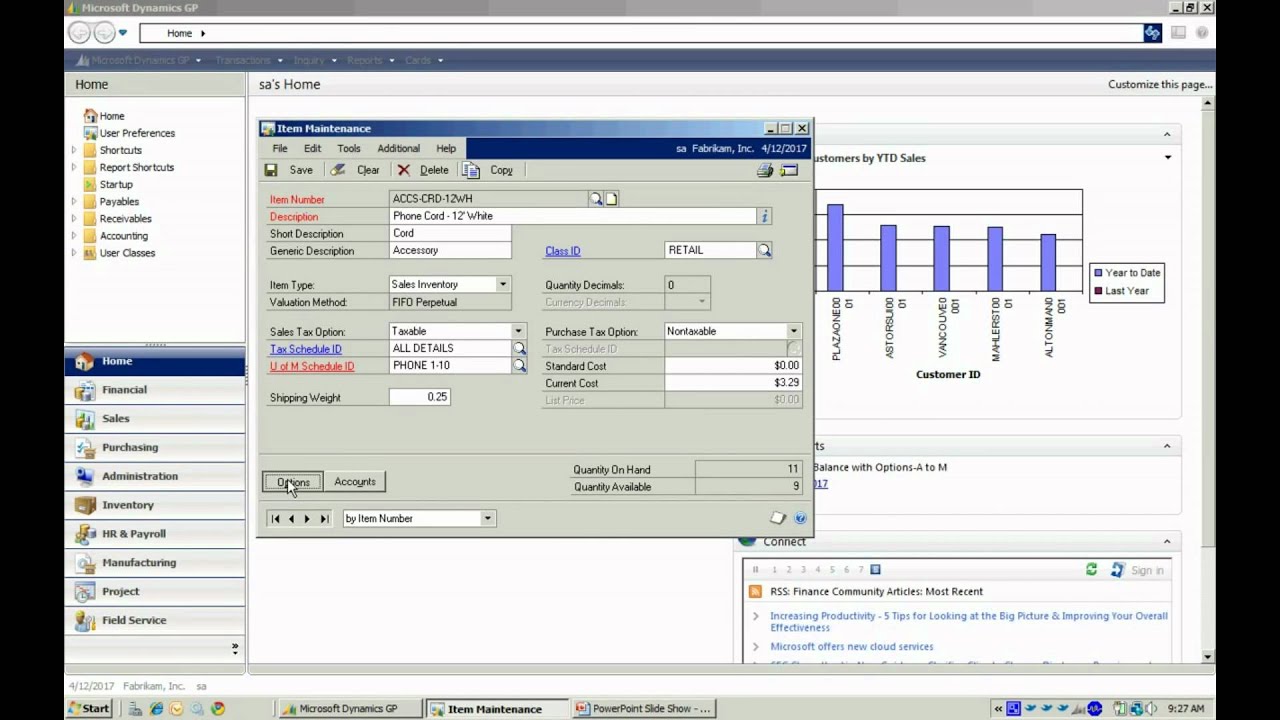
Task: Click the Tax Schedule ID link label
Action: 305,349
